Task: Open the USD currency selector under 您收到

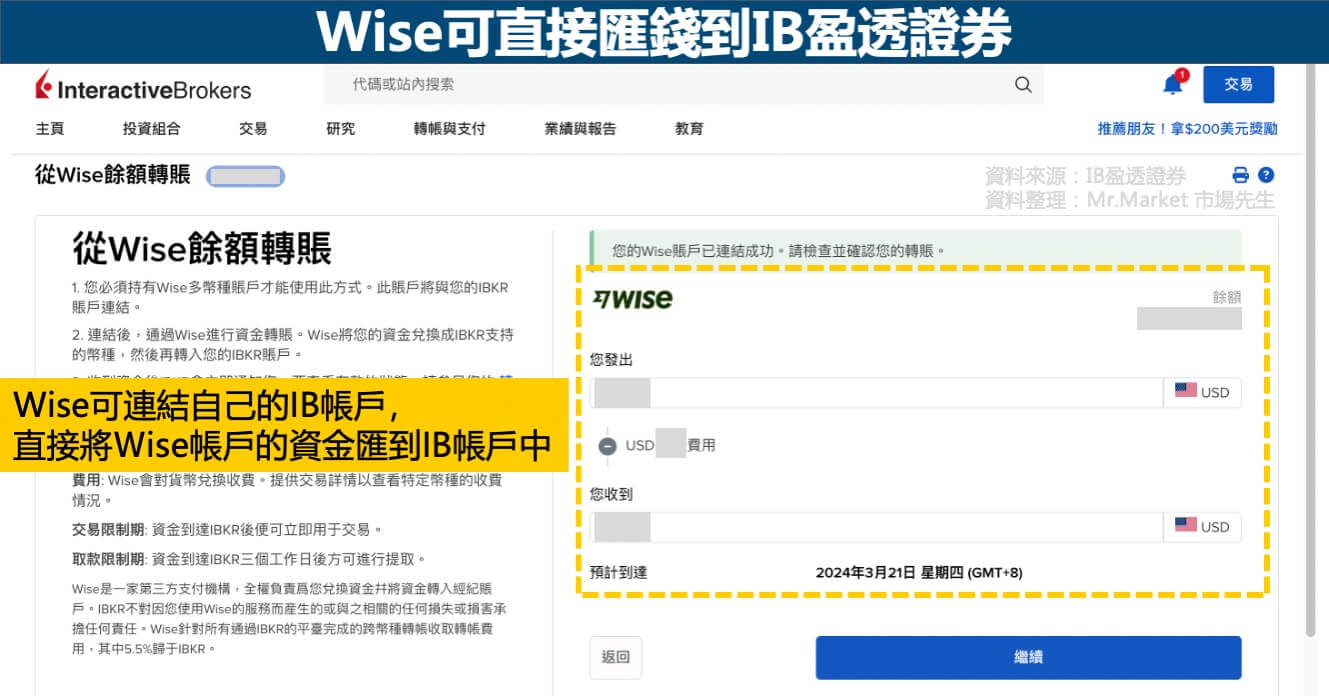Action: [x=1202, y=527]
